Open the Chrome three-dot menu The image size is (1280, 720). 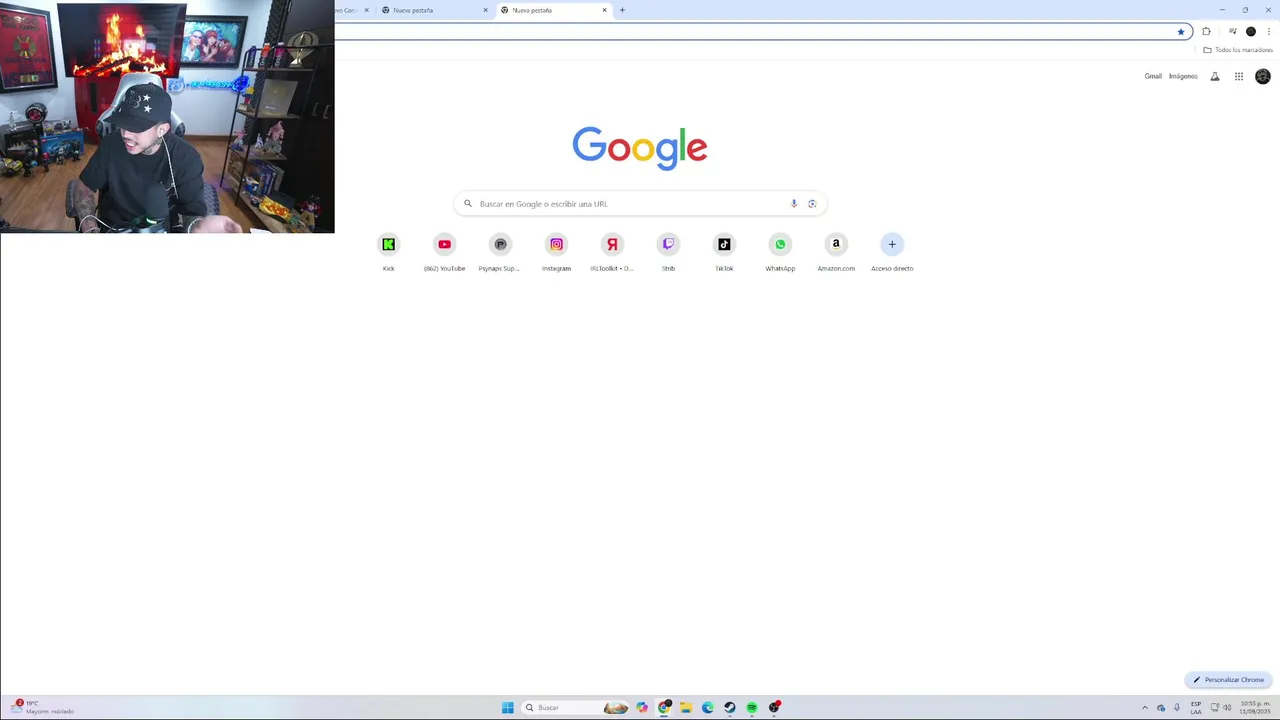pos(1269,32)
